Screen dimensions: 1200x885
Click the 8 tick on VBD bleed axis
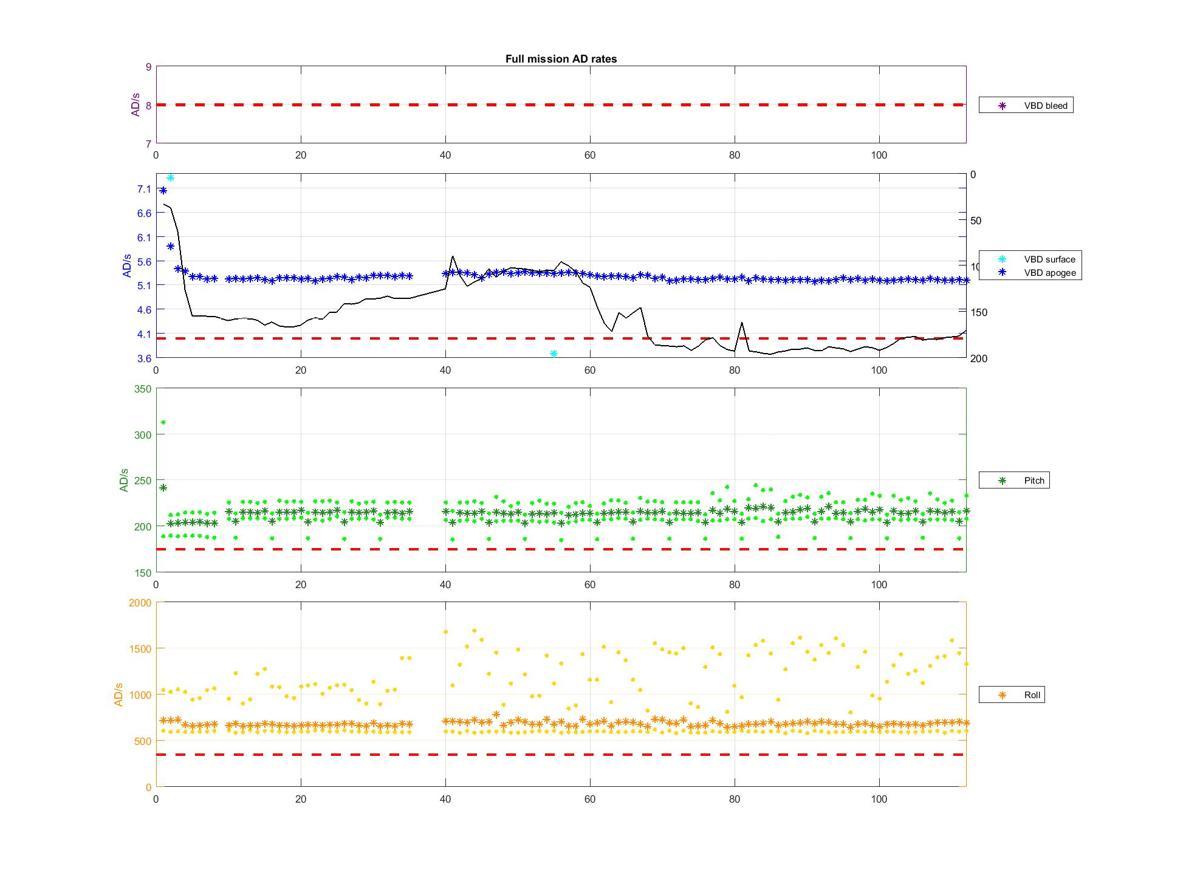pyautogui.click(x=148, y=105)
